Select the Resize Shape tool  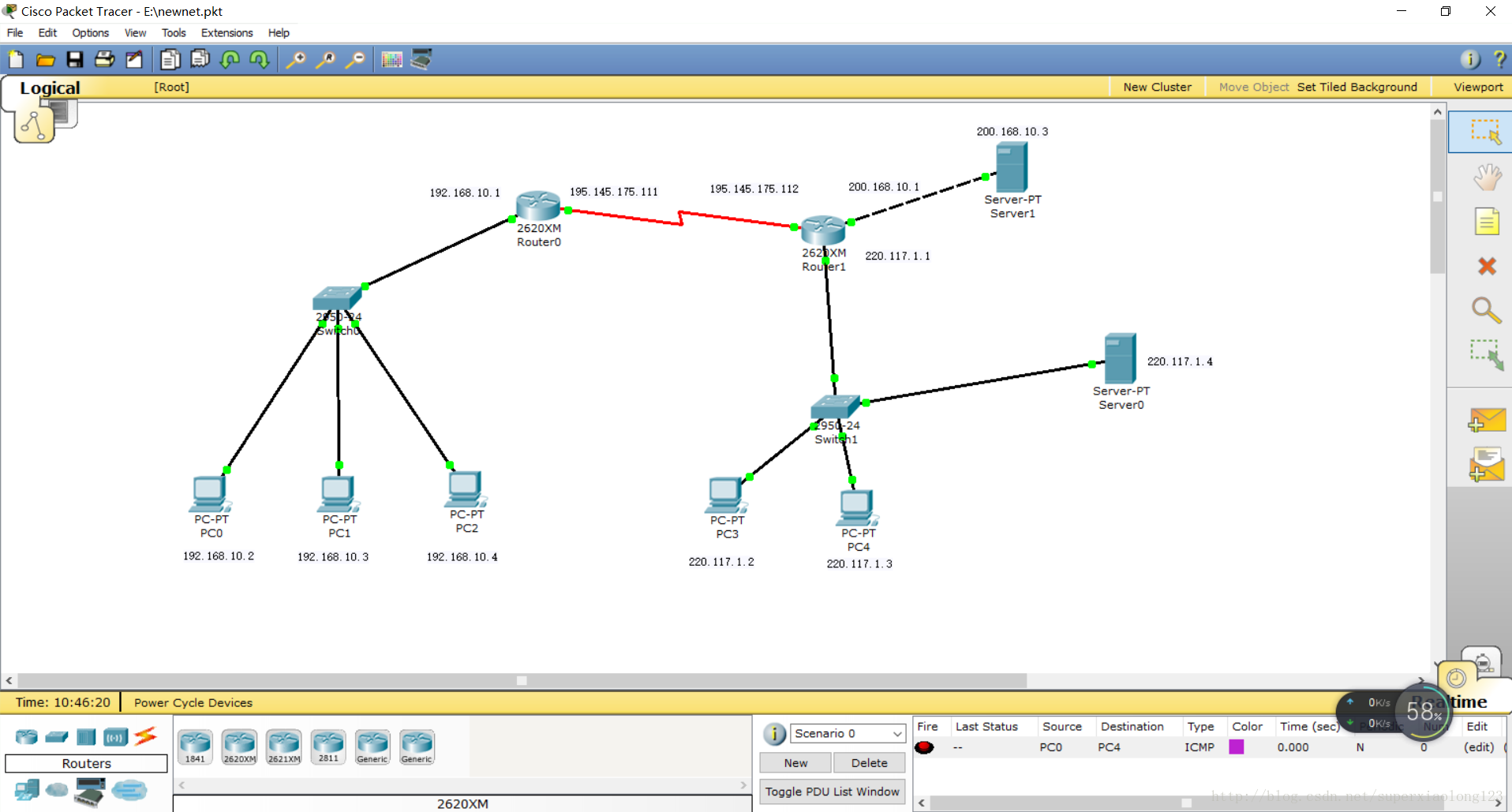[1486, 354]
